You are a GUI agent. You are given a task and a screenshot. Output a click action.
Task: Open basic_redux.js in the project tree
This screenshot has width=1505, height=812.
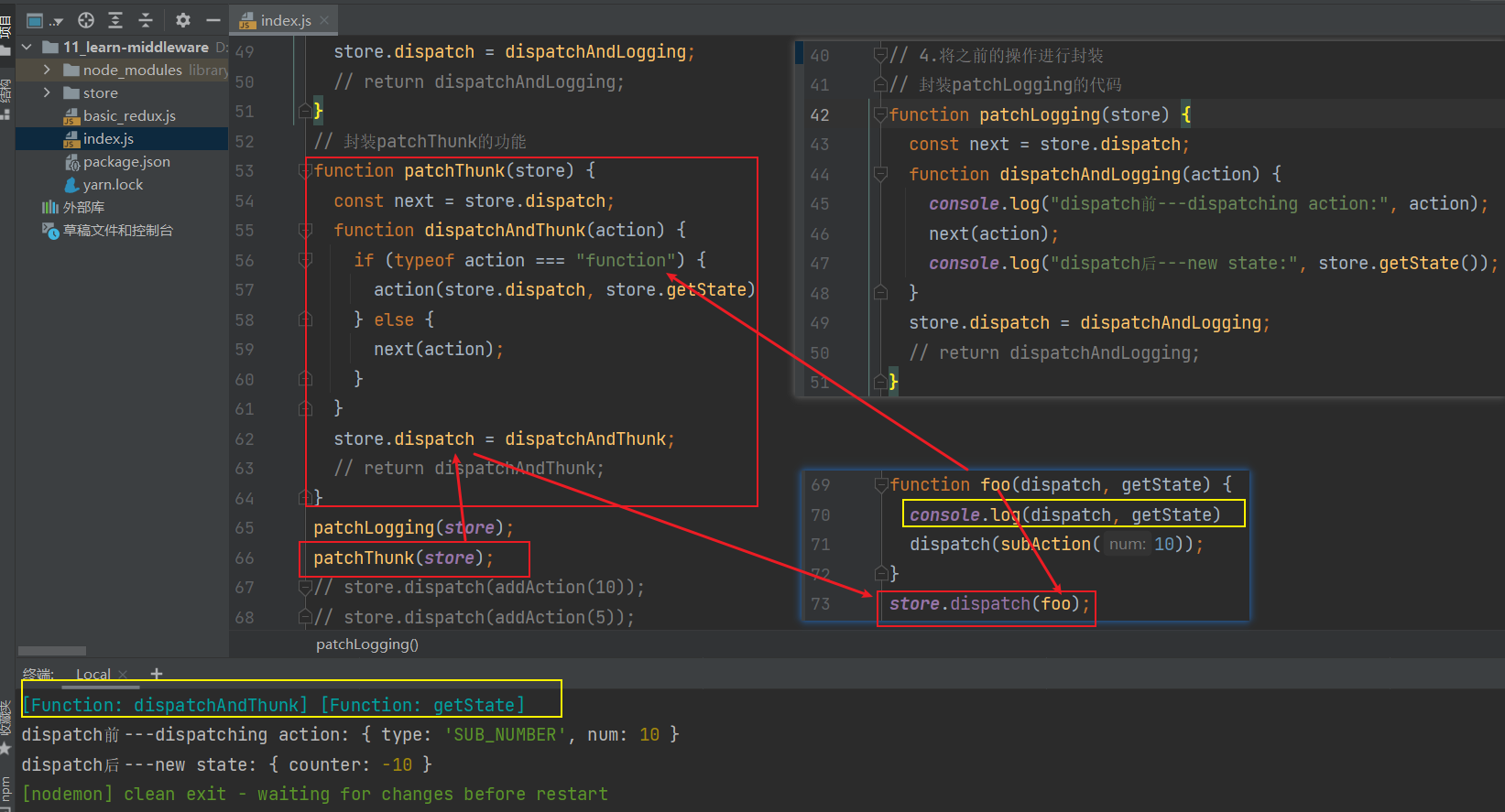pos(129,115)
